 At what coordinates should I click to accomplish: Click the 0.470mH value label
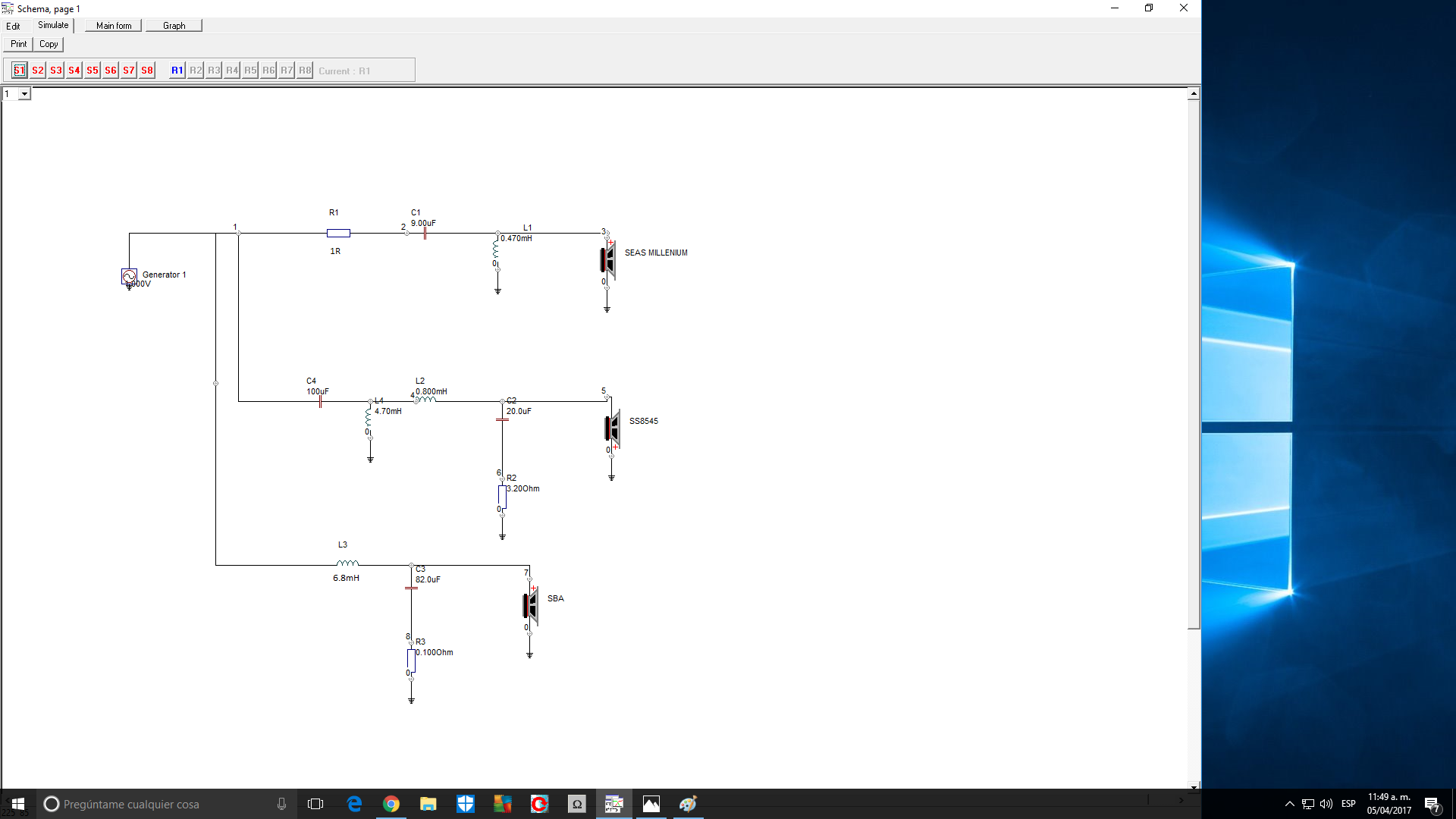[x=516, y=238]
